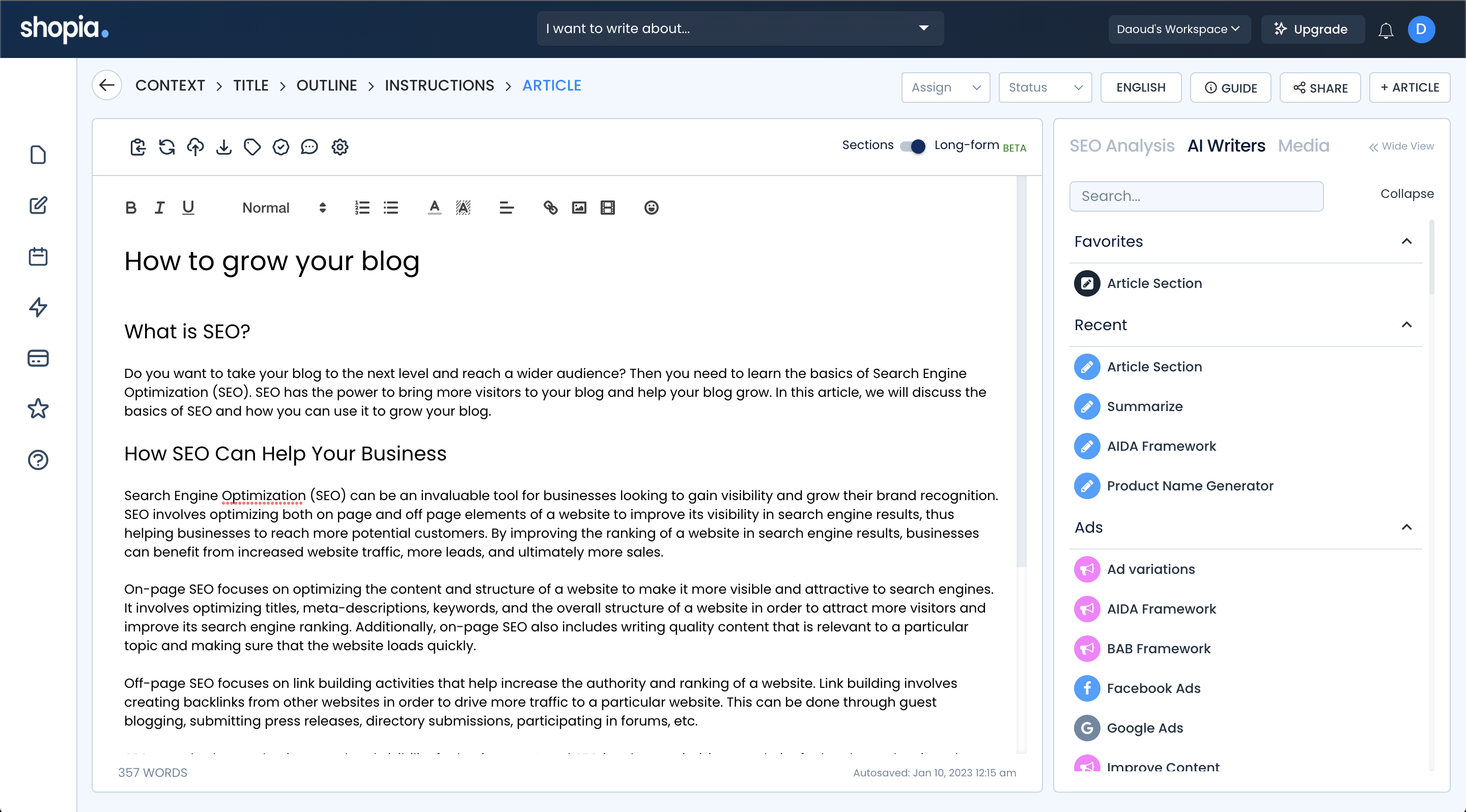The height and width of the screenshot is (812, 1466).
Task: Click the download icon in toolbar
Action: [x=224, y=147]
